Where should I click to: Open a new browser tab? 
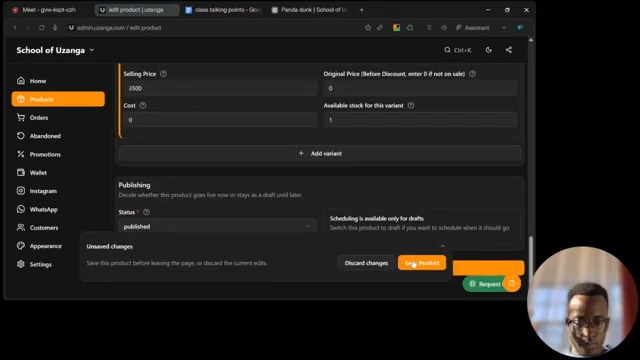[361, 10]
